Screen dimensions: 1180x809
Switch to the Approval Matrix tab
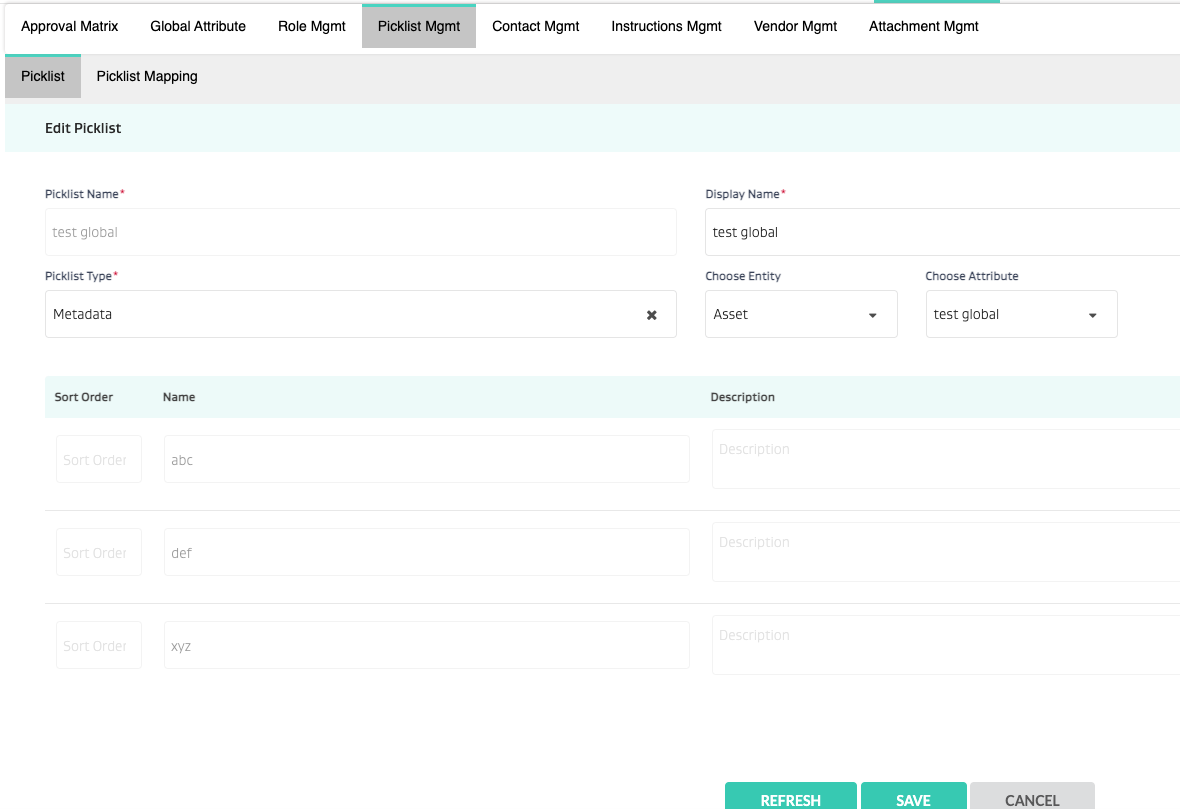point(70,27)
